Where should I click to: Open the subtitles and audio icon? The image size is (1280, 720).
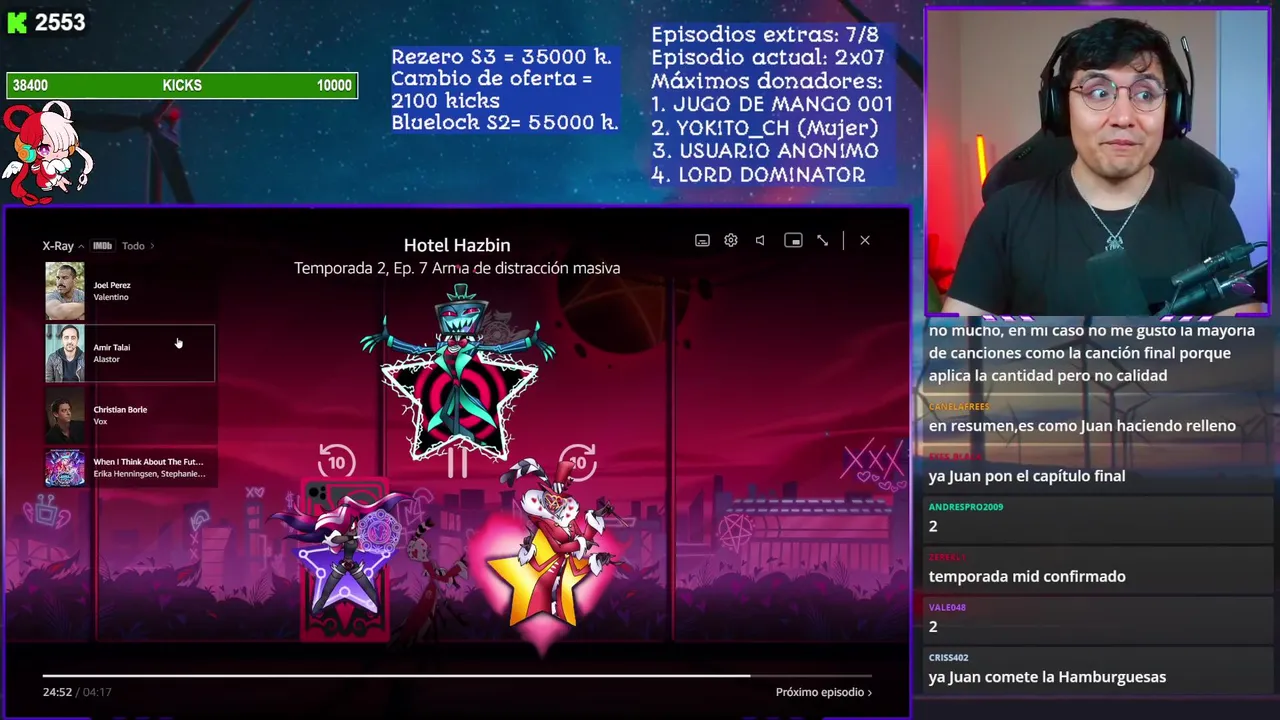[702, 241]
